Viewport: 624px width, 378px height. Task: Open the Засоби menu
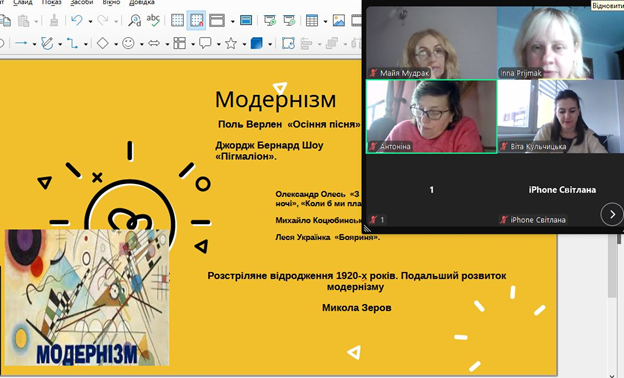coord(82,2)
